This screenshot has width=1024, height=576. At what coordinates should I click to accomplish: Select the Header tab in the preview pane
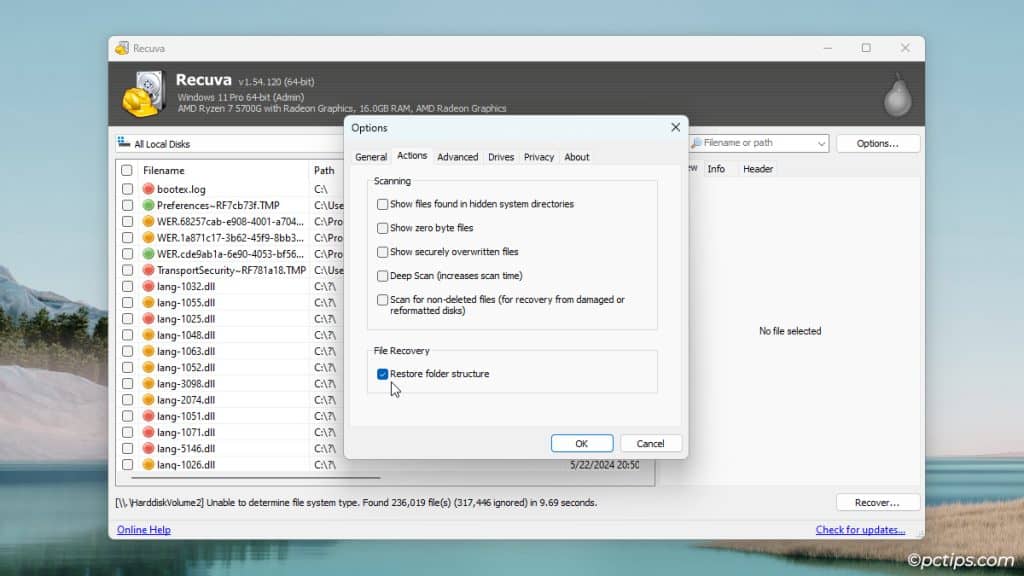pyautogui.click(x=758, y=168)
